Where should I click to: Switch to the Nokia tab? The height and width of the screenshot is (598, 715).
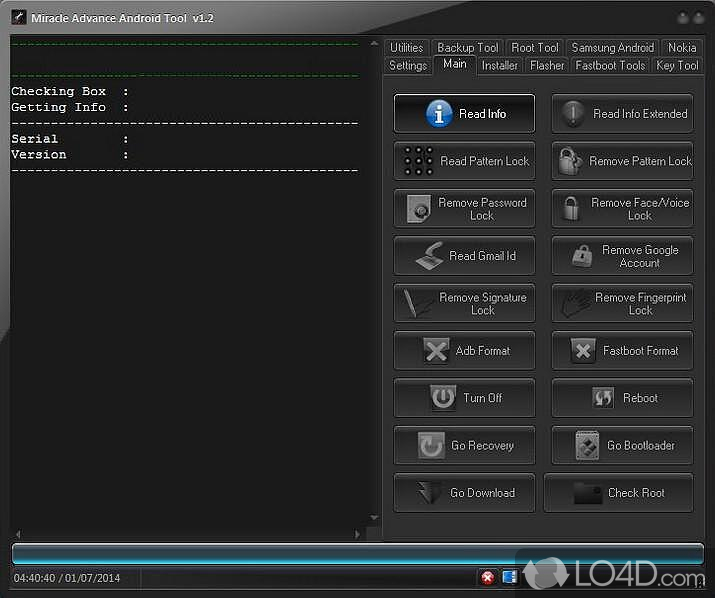click(x=682, y=47)
